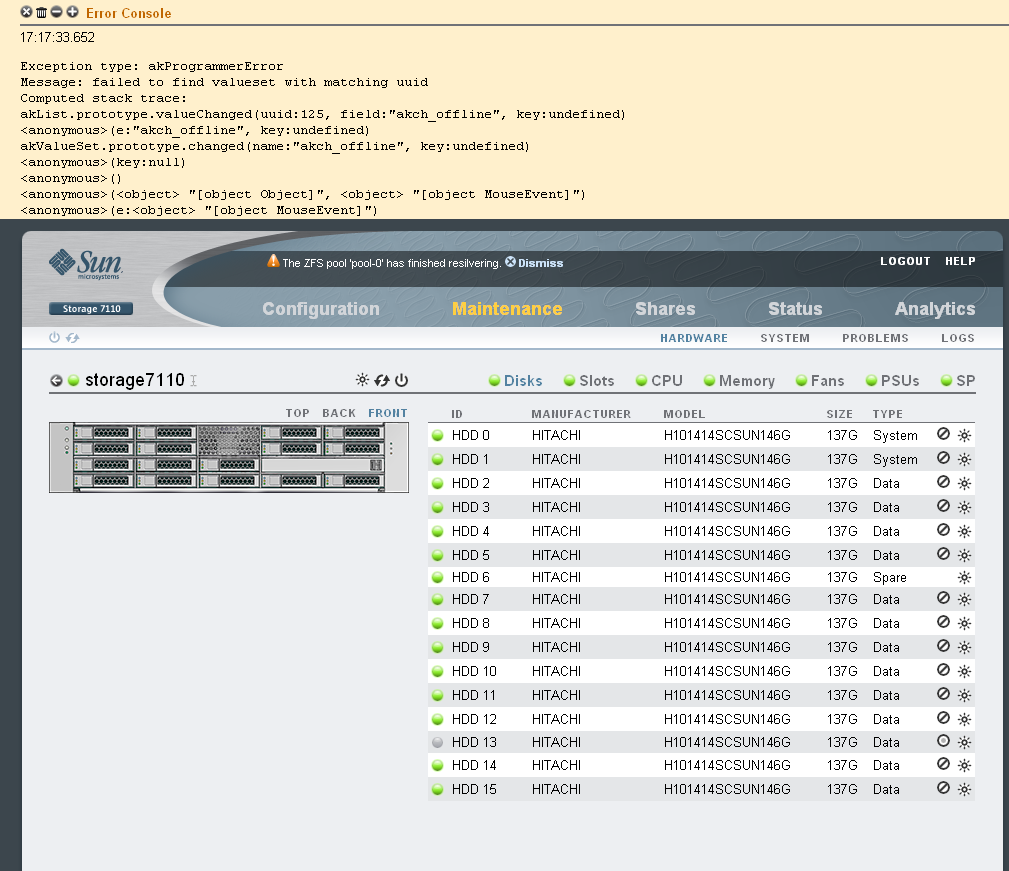Click the Sun Microsystems logo
This screenshot has height=871, width=1009.
coord(86,264)
